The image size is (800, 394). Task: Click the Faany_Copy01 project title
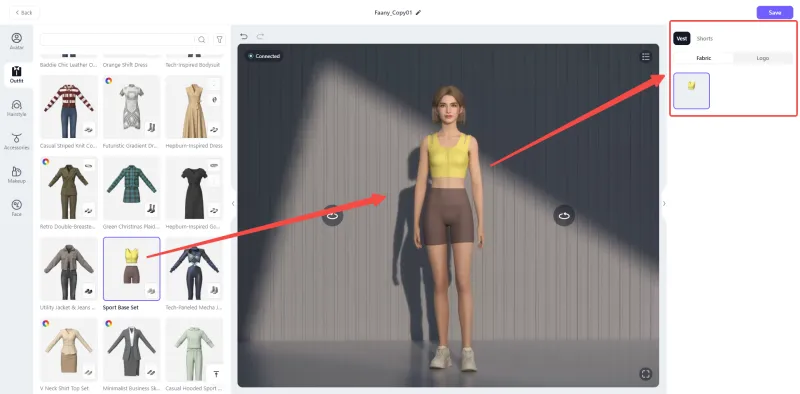pos(393,13)
